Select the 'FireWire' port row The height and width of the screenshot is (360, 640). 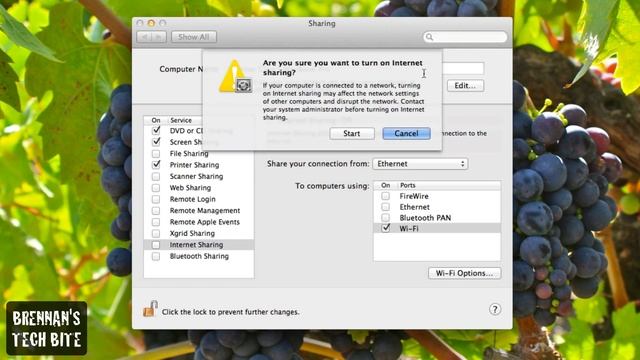[437, 196]
